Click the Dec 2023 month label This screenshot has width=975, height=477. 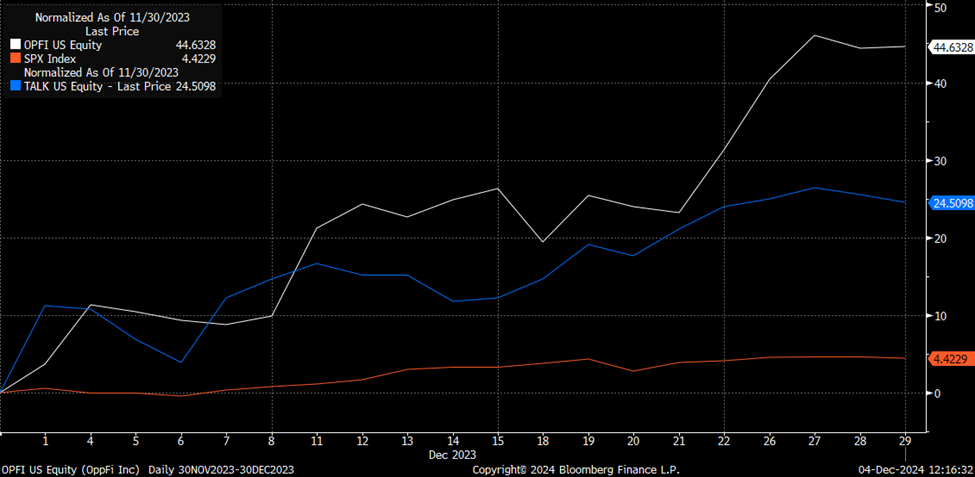tap(452, 455)
